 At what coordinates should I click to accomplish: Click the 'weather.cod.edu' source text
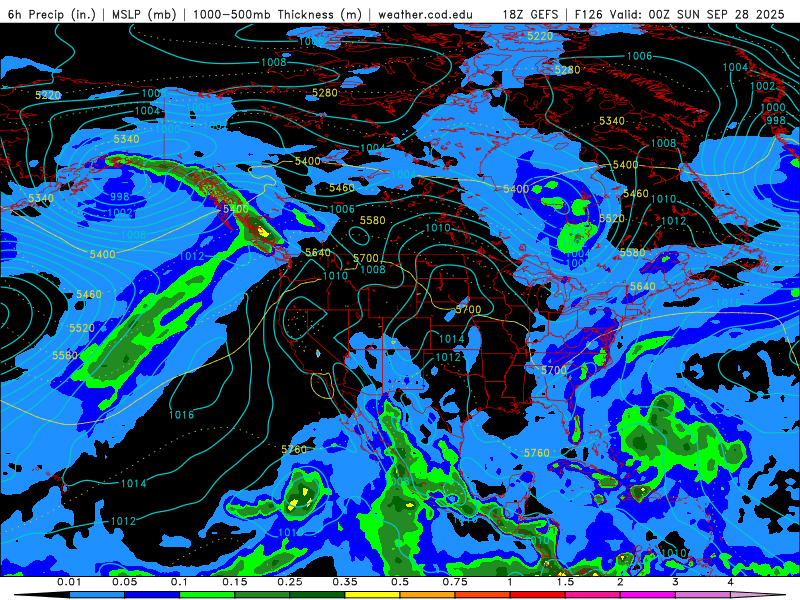pos(425,14)
